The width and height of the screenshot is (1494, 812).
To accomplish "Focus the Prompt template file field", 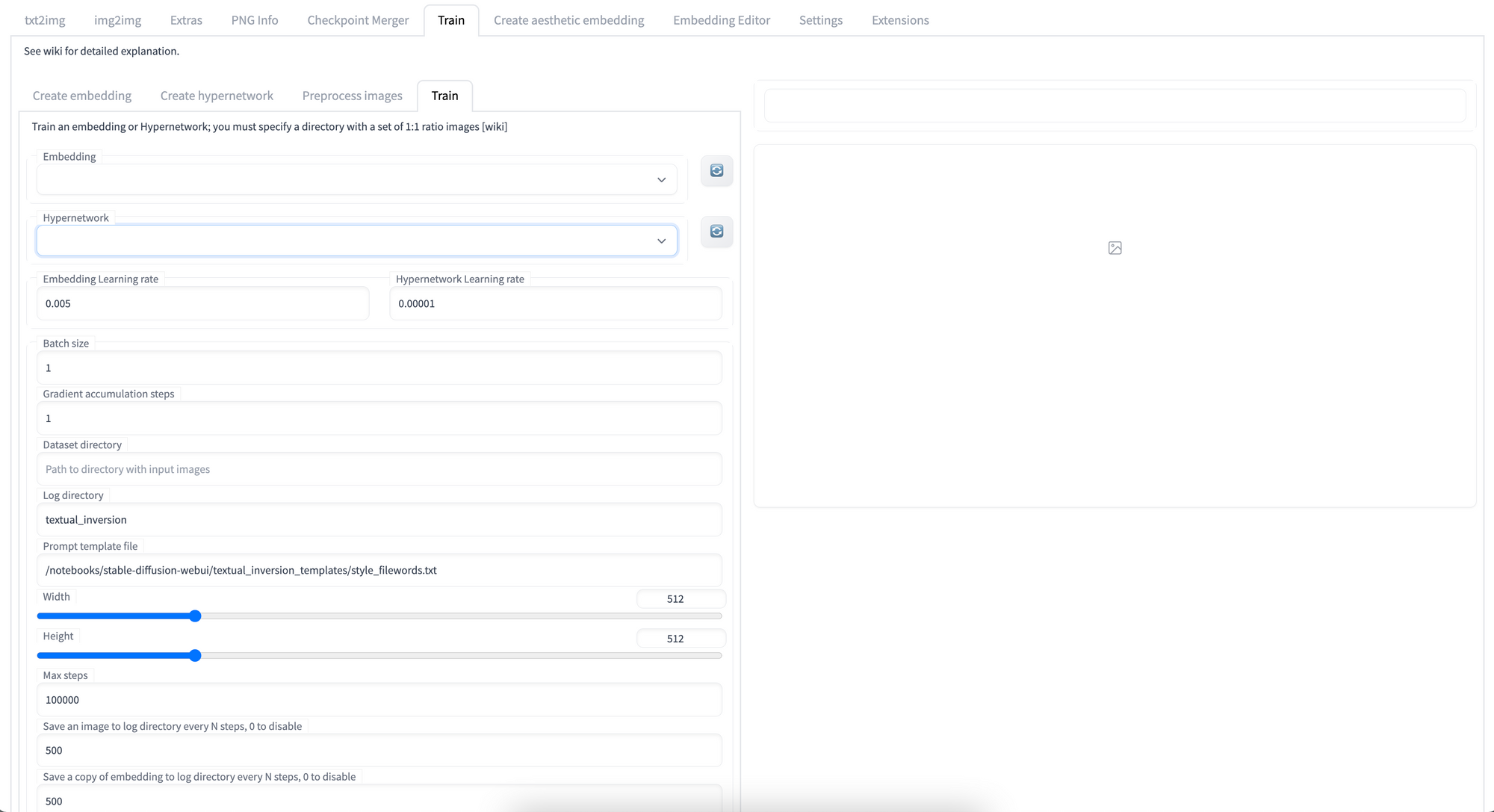I will tap(379, 571).
